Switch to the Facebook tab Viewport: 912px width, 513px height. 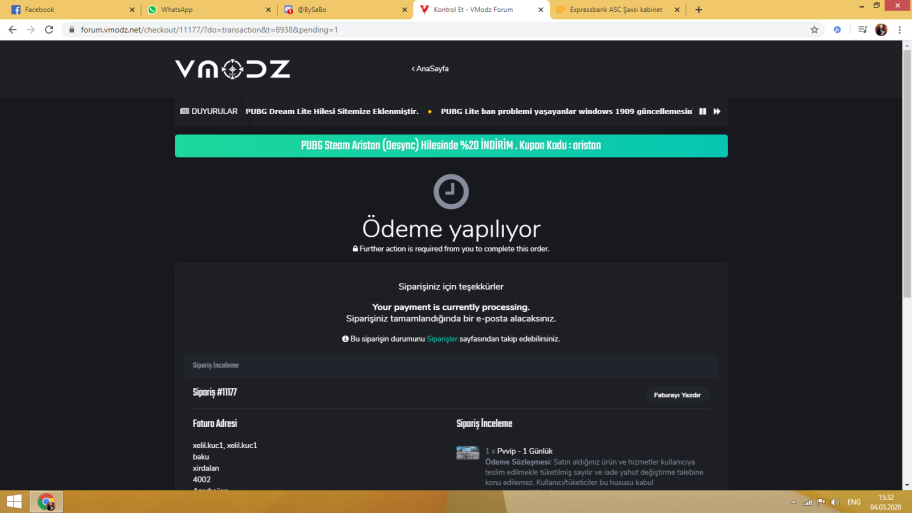click(x=70, y=9)
